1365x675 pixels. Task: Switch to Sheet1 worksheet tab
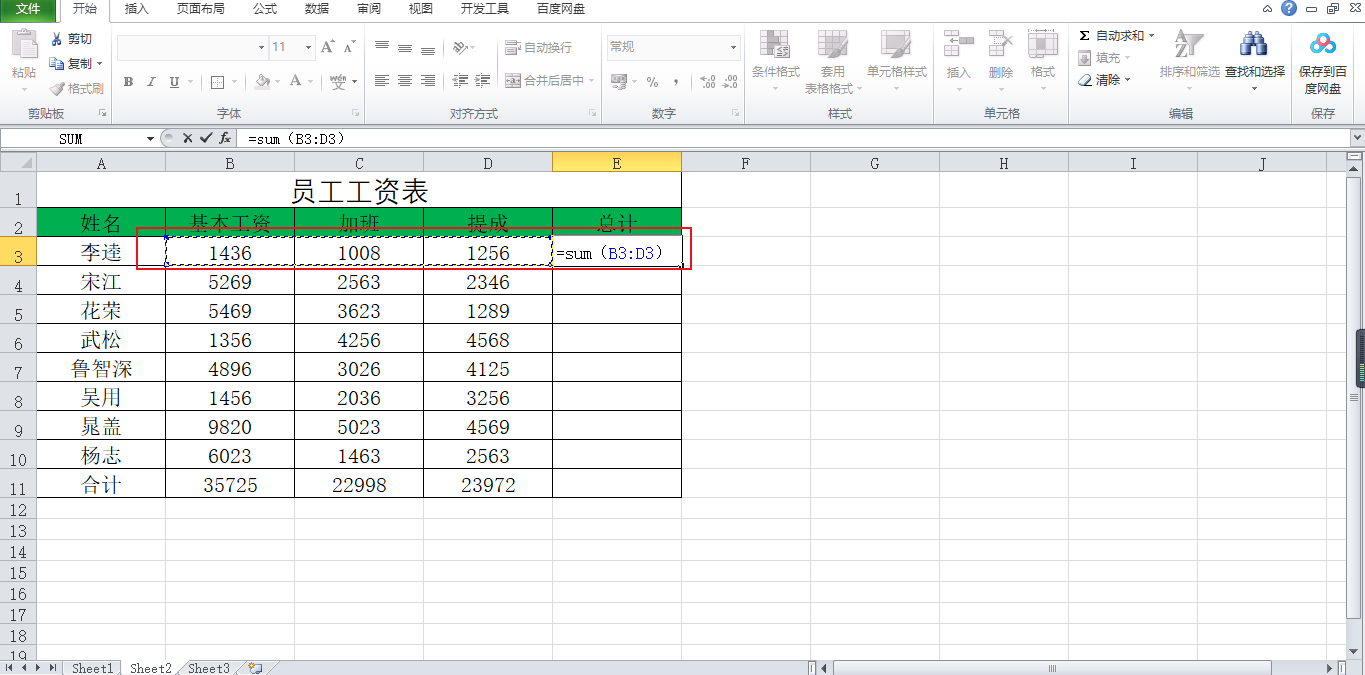(x=92, y=668)
